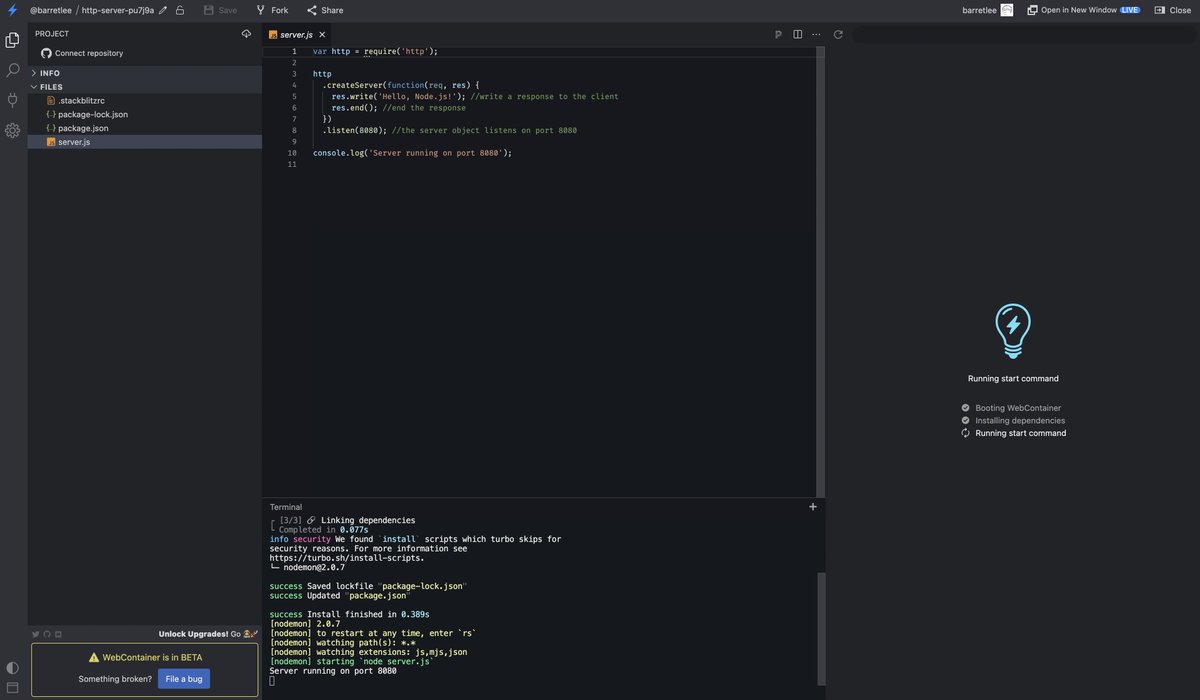Click the Terminal panel header label
This screenshot has width=1200, height=700.
coord(286,507)
